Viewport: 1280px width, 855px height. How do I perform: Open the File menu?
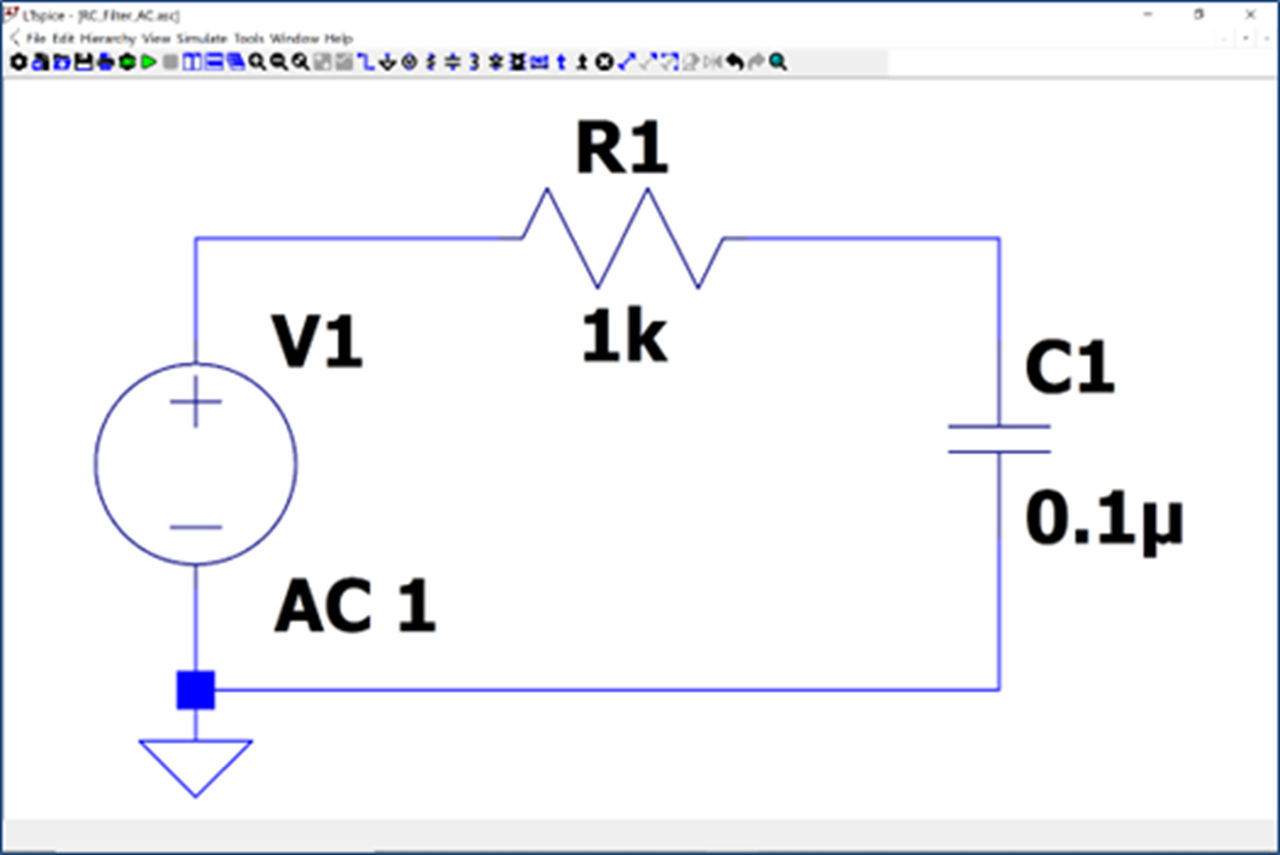tap(36, 38)
